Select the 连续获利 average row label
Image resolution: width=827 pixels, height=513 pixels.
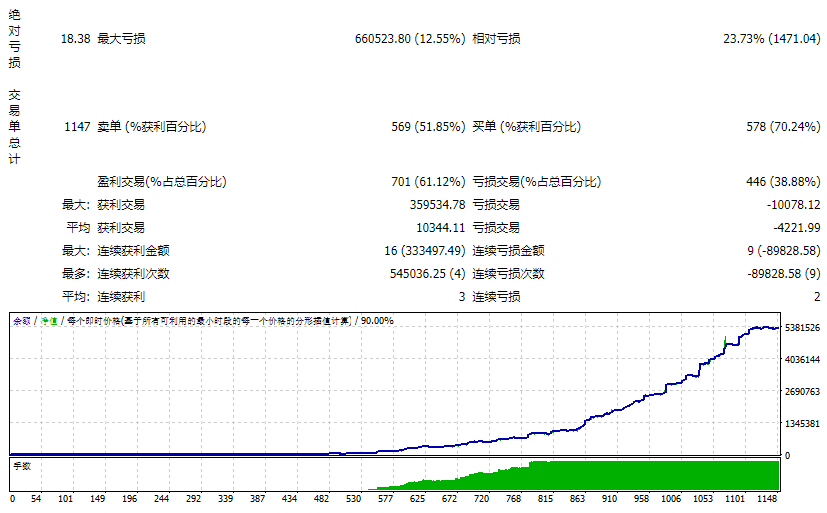click(121, 297)
